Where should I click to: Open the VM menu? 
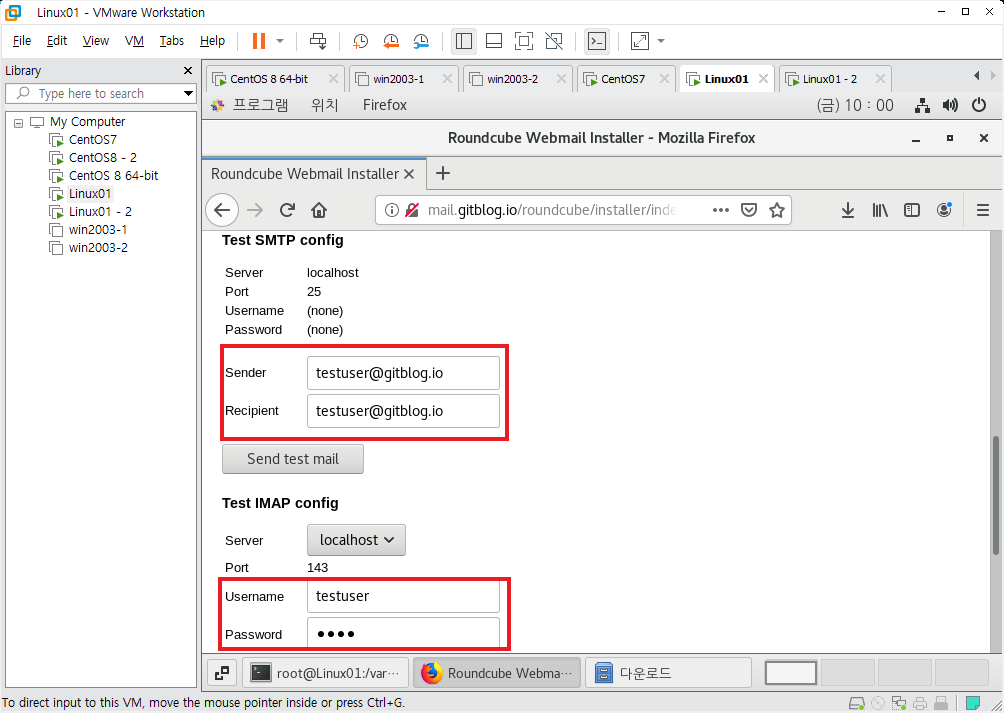click(134, 40)
